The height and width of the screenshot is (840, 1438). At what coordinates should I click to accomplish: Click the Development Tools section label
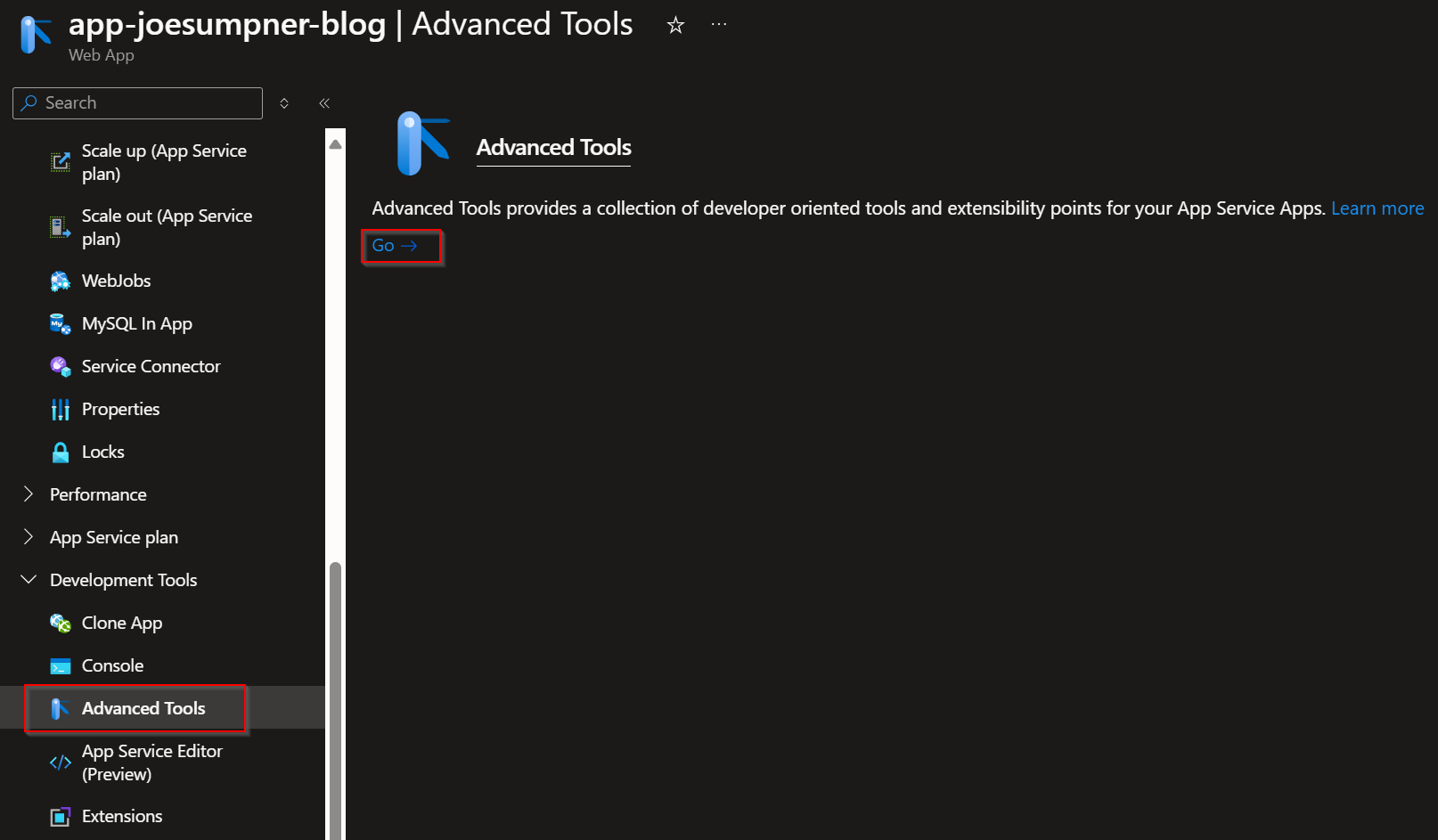[124, 580]
